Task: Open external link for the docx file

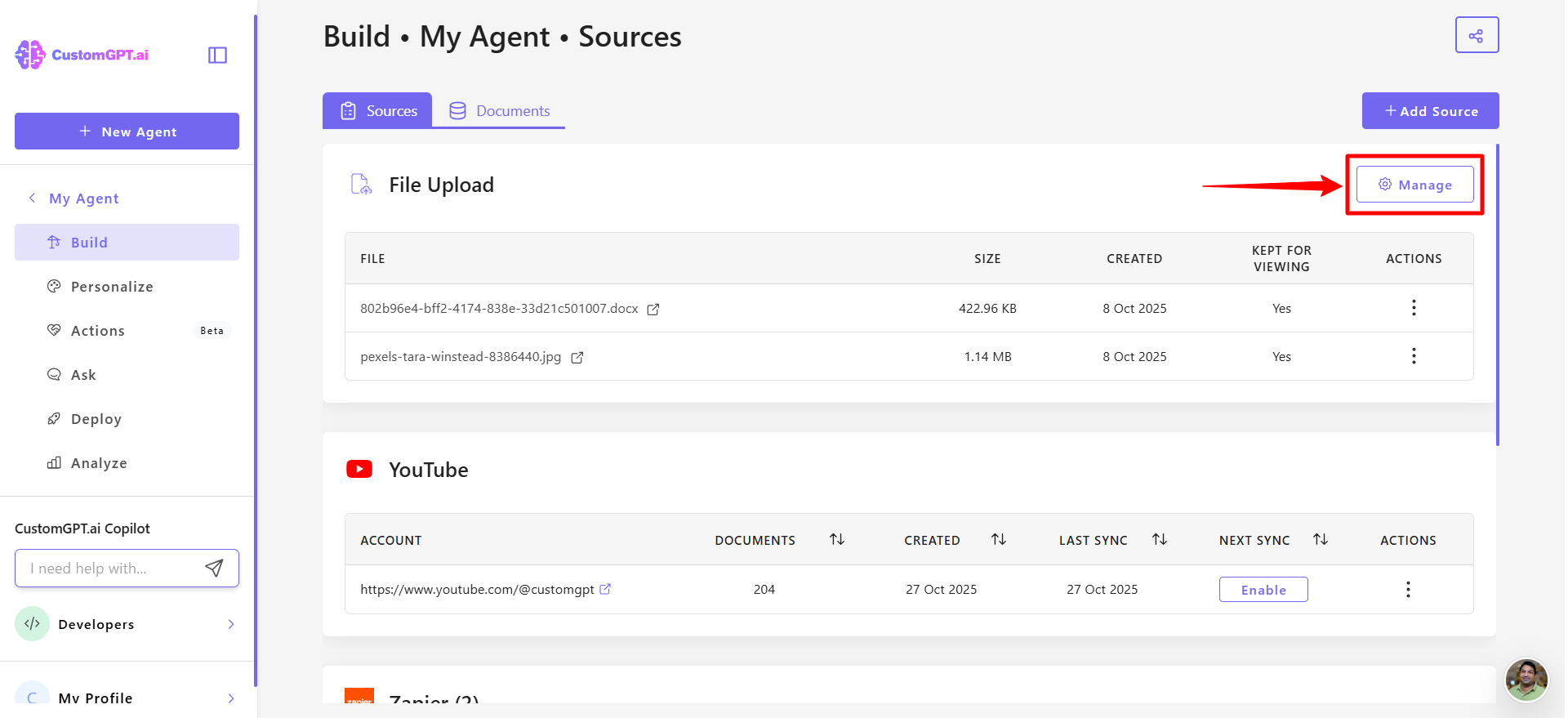Action: tap(653, 309)
